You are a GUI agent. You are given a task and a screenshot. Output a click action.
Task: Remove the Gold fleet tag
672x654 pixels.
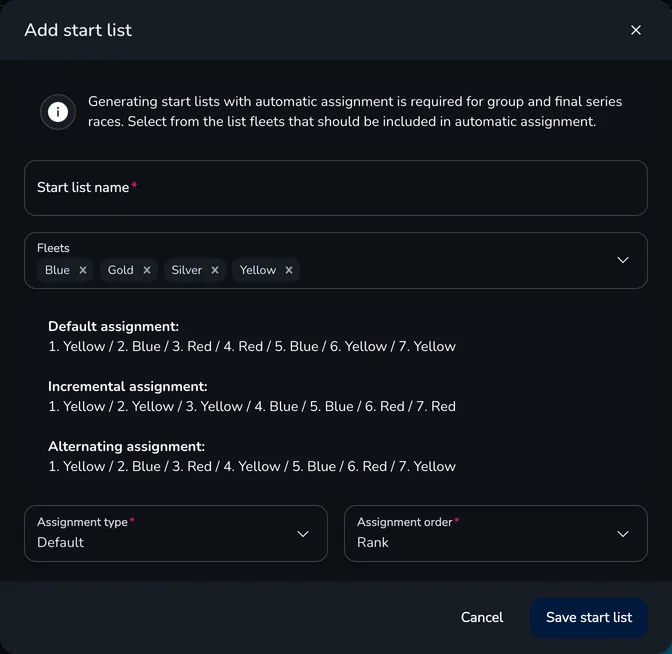pyautogui.click(x=147, y=270)
